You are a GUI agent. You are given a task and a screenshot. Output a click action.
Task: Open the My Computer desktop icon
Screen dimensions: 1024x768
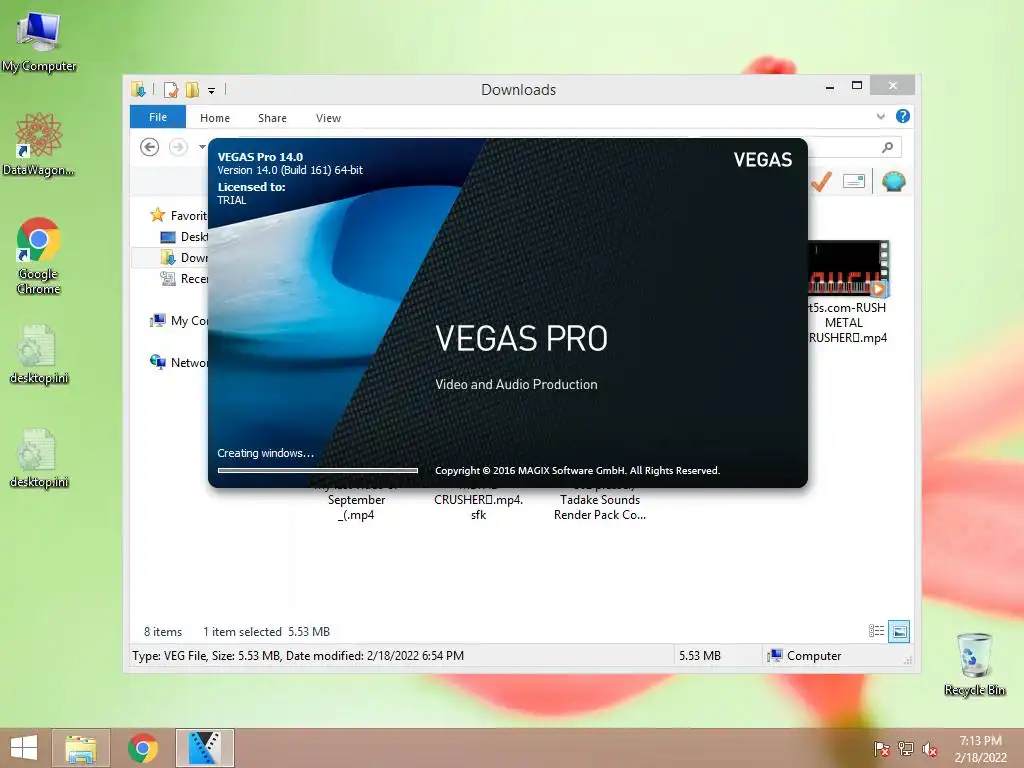click(39, 40)
